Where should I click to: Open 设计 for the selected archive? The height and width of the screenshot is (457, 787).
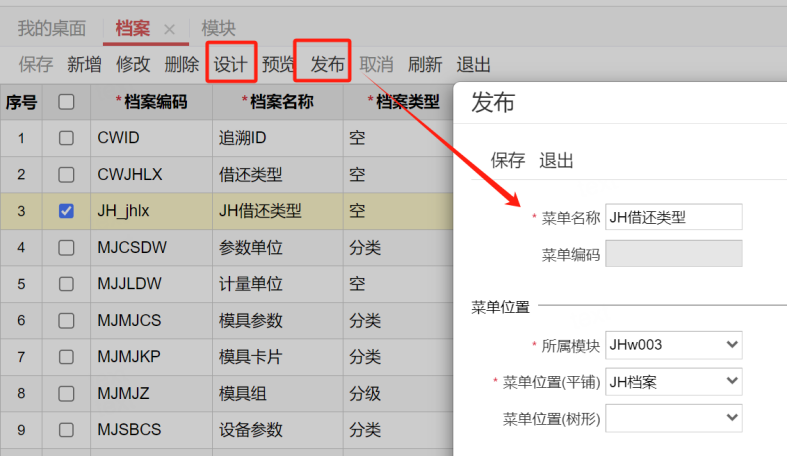[x=230, y=64]
